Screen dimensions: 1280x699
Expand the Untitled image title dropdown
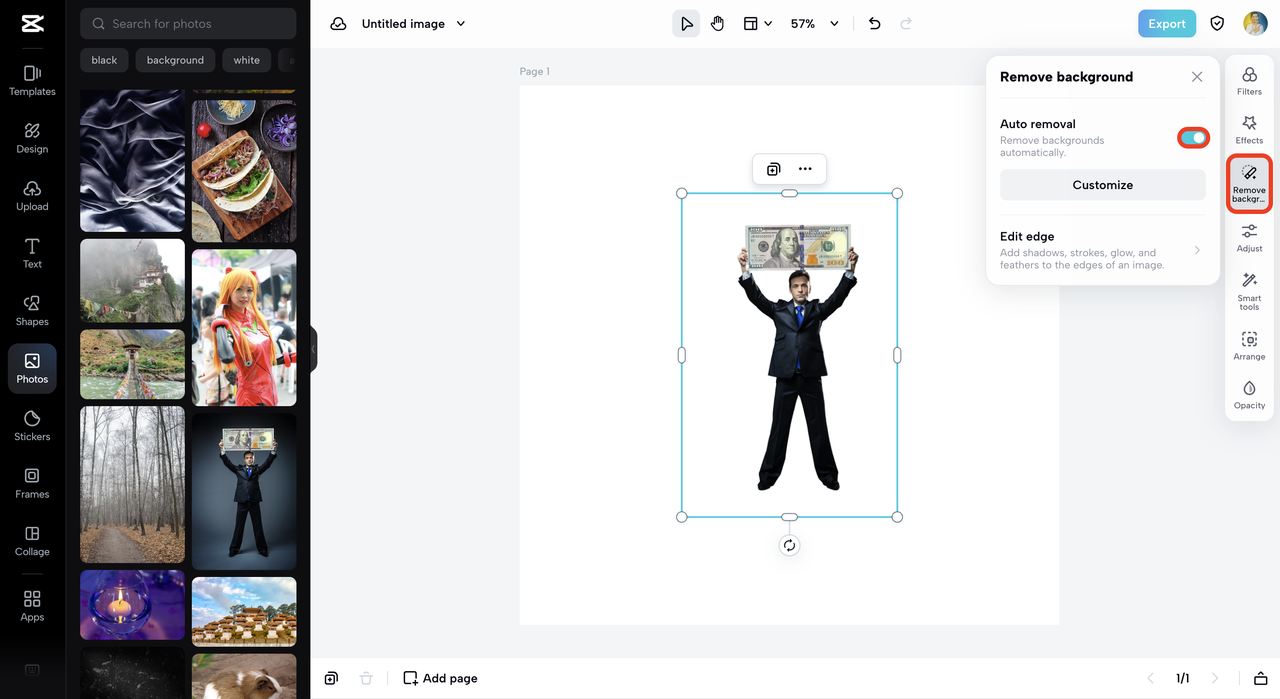click(461, 24)
